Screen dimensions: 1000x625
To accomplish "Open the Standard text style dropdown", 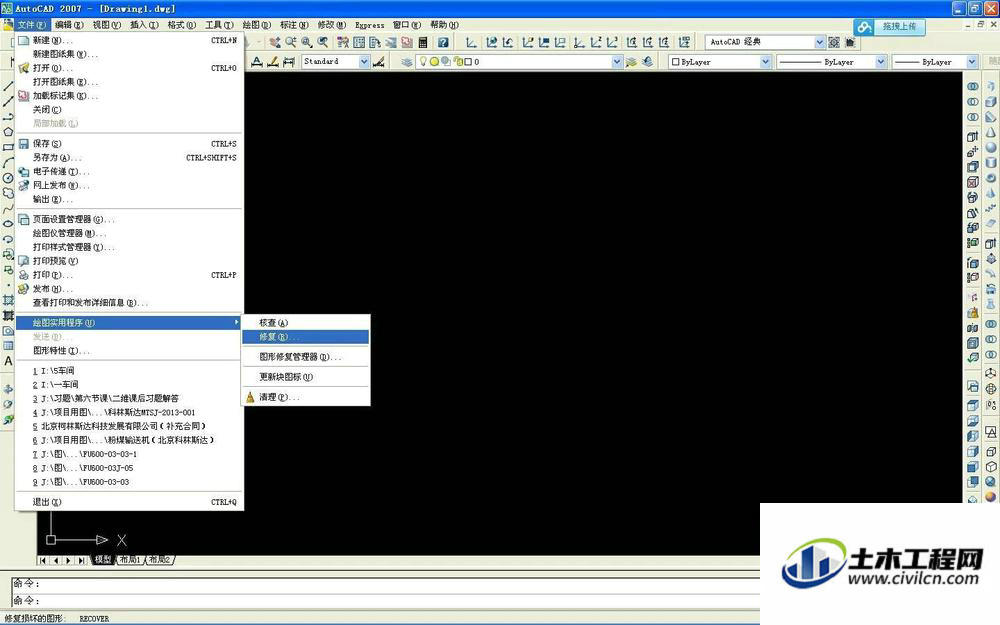I will click(364, 62).
